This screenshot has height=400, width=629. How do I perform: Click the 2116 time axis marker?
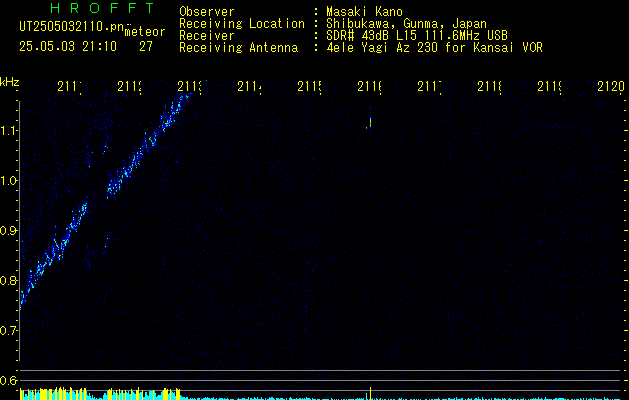tap(370, 87)
